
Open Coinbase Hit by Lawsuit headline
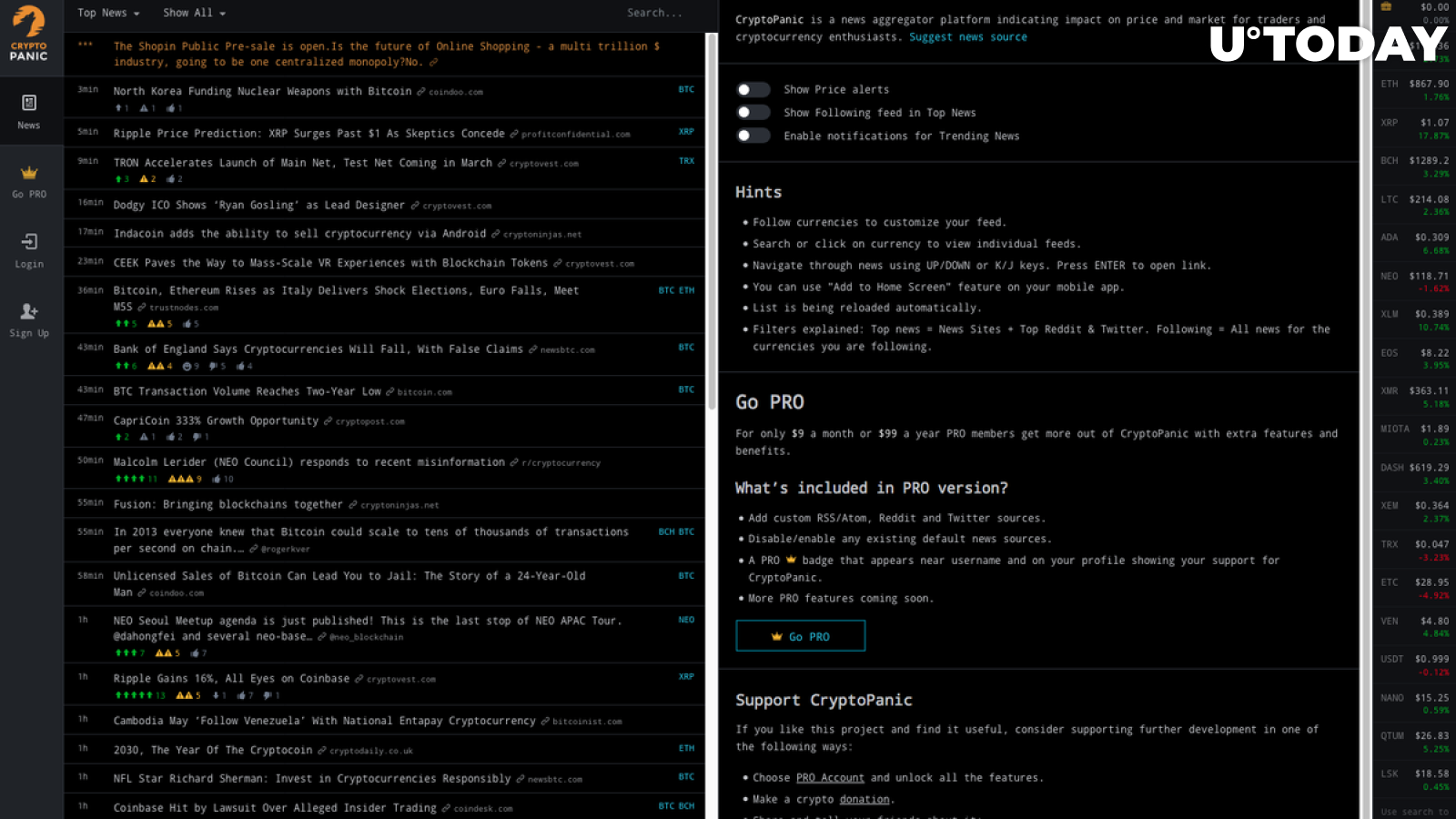point(275,808)
